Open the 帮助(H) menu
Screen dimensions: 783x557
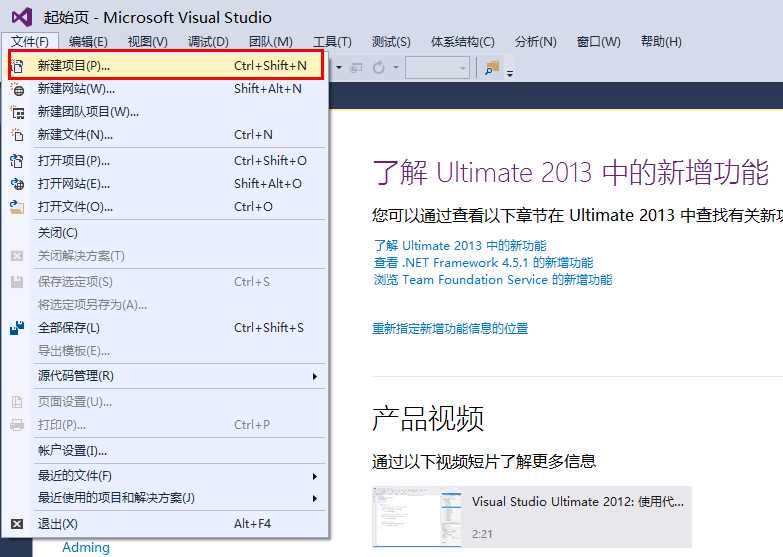tap(661, 41)
